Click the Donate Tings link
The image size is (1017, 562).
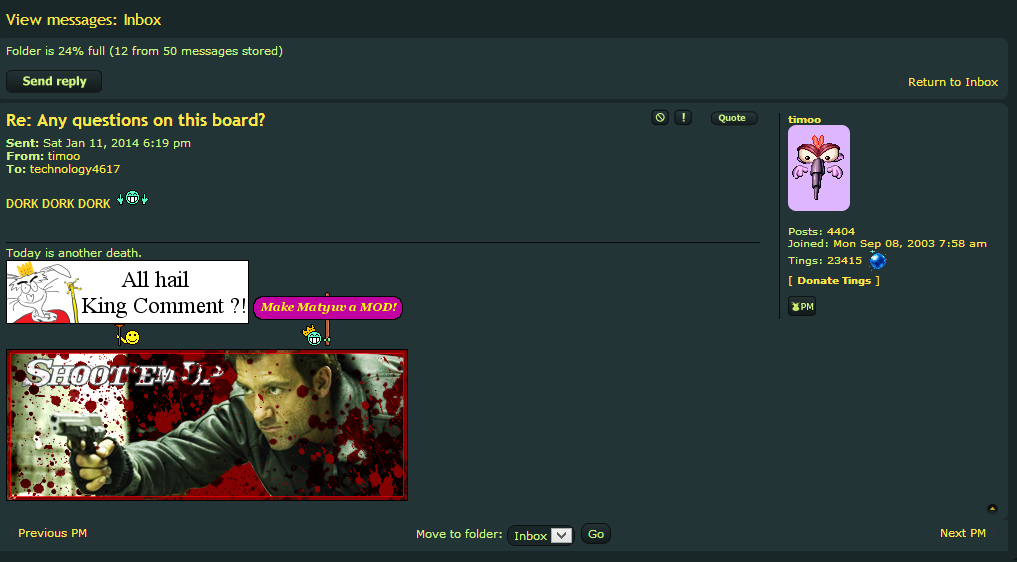click(x=834, y=280)
